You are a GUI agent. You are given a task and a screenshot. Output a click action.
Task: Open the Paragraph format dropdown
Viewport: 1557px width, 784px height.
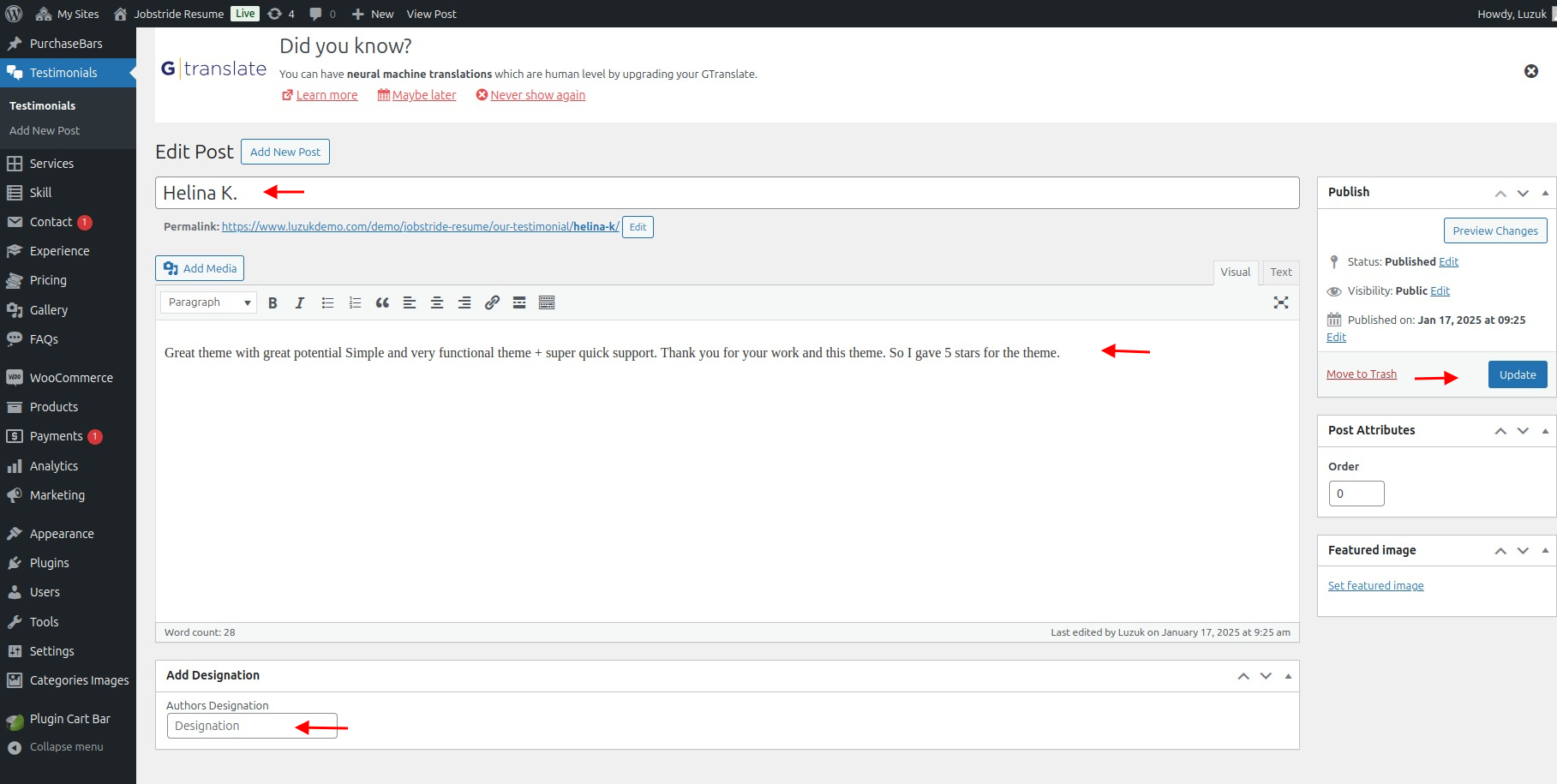tap(208, 302)
